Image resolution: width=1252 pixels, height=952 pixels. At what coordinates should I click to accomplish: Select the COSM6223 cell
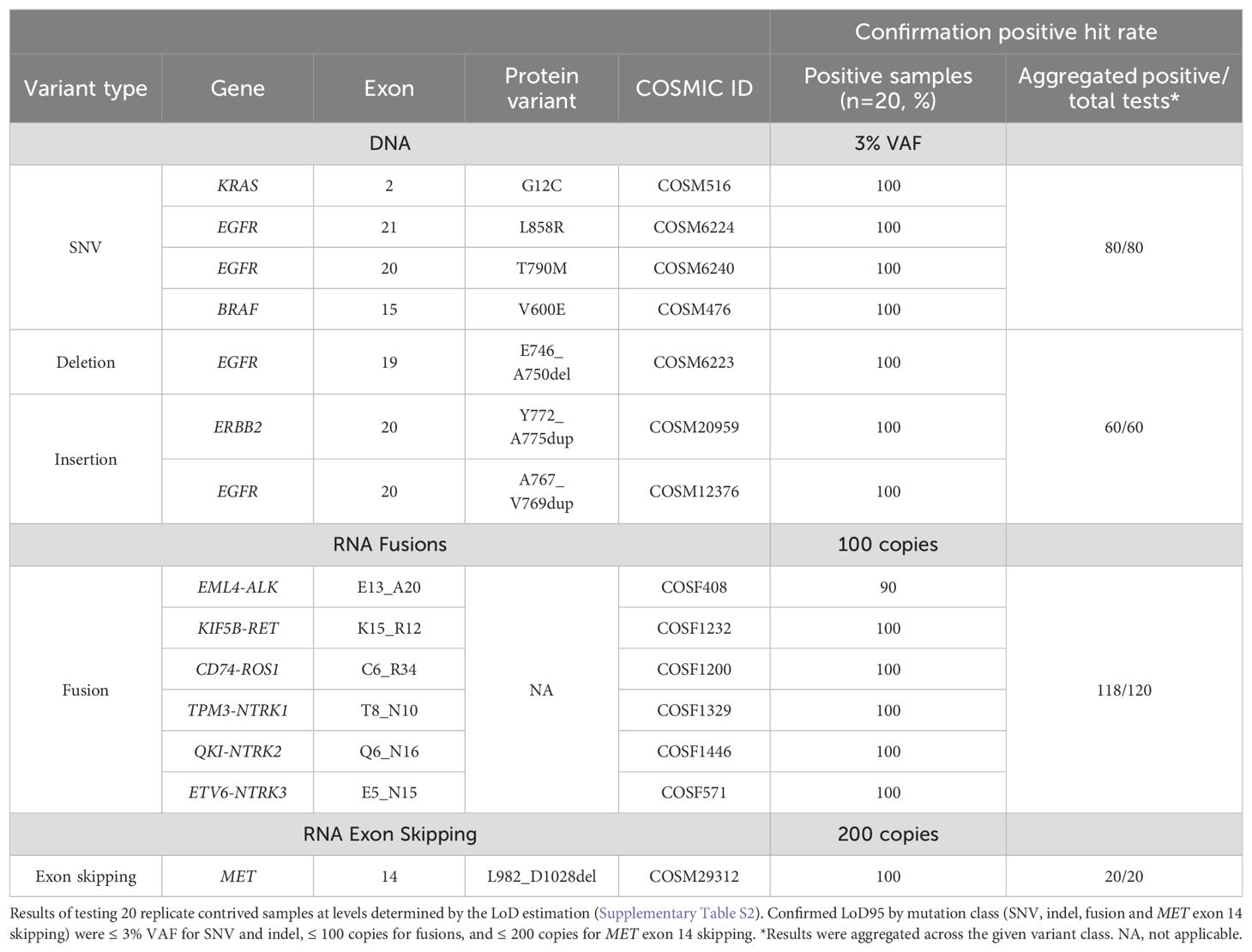(x=694, y=362)
